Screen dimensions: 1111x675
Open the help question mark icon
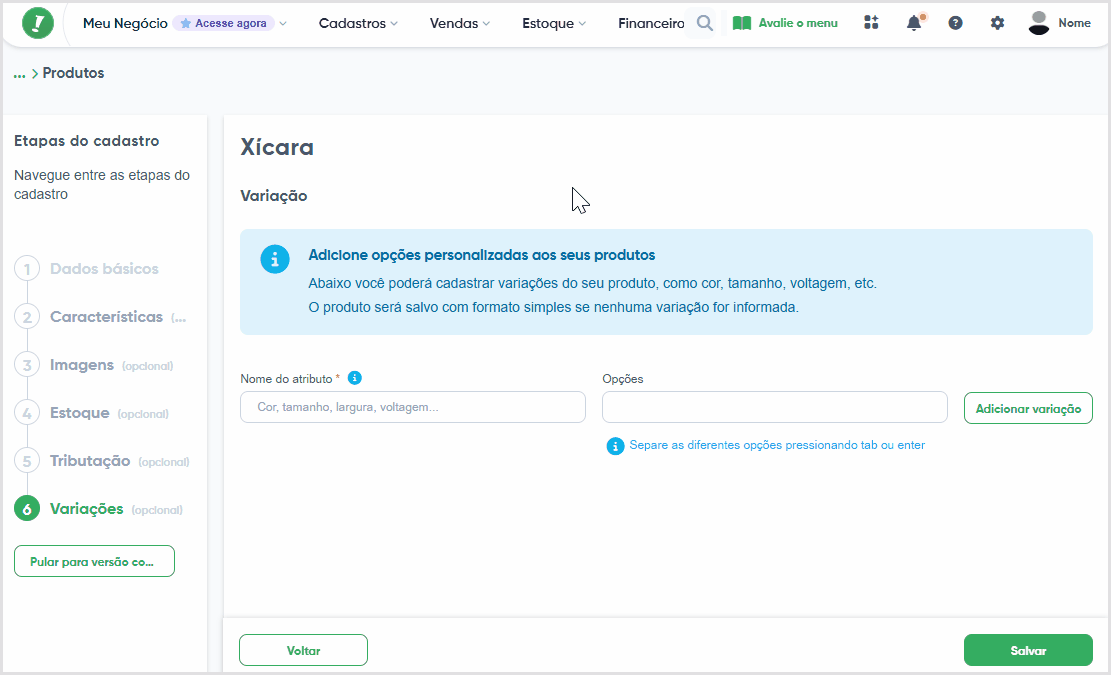pos(955,23)
